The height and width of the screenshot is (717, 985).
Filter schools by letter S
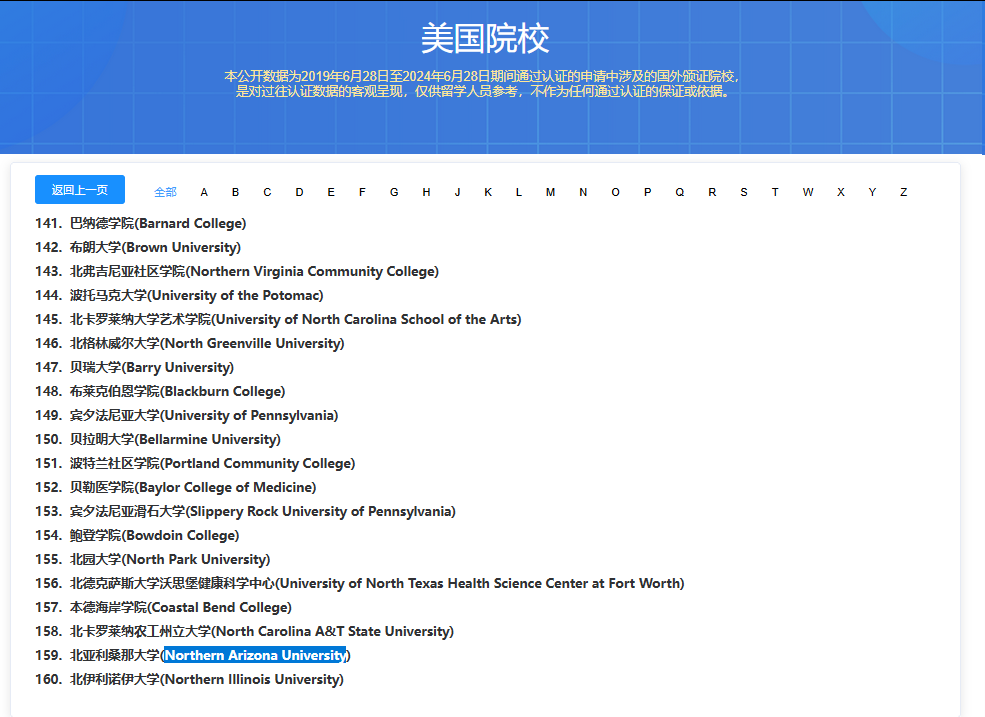pos(744,192)
